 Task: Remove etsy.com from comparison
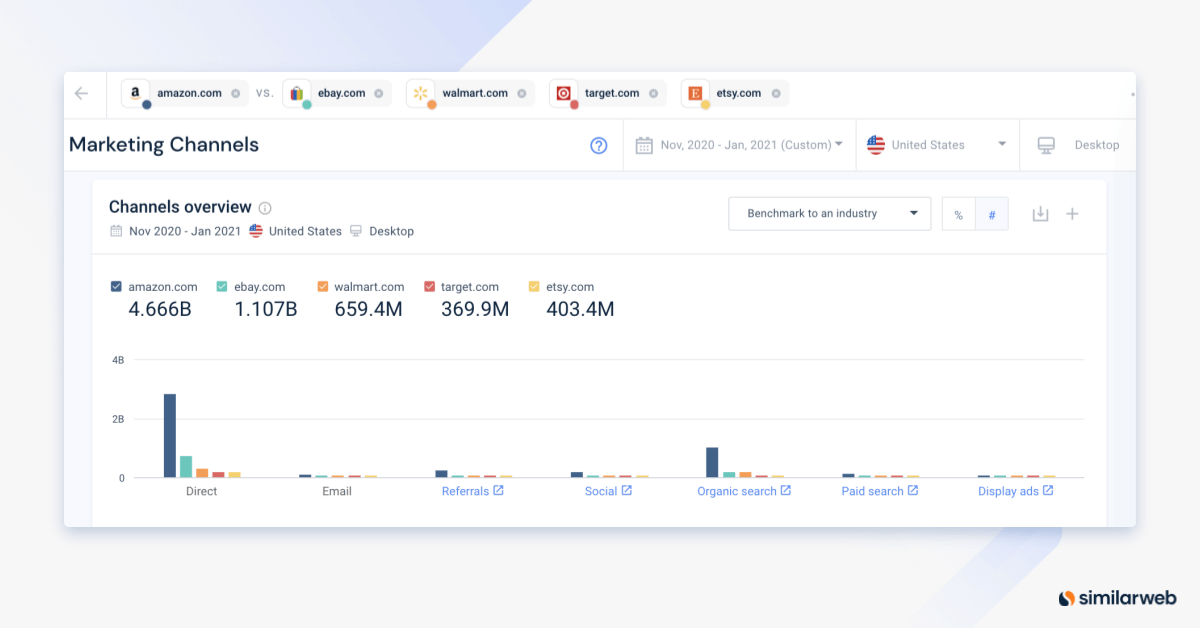coord(774,93)
